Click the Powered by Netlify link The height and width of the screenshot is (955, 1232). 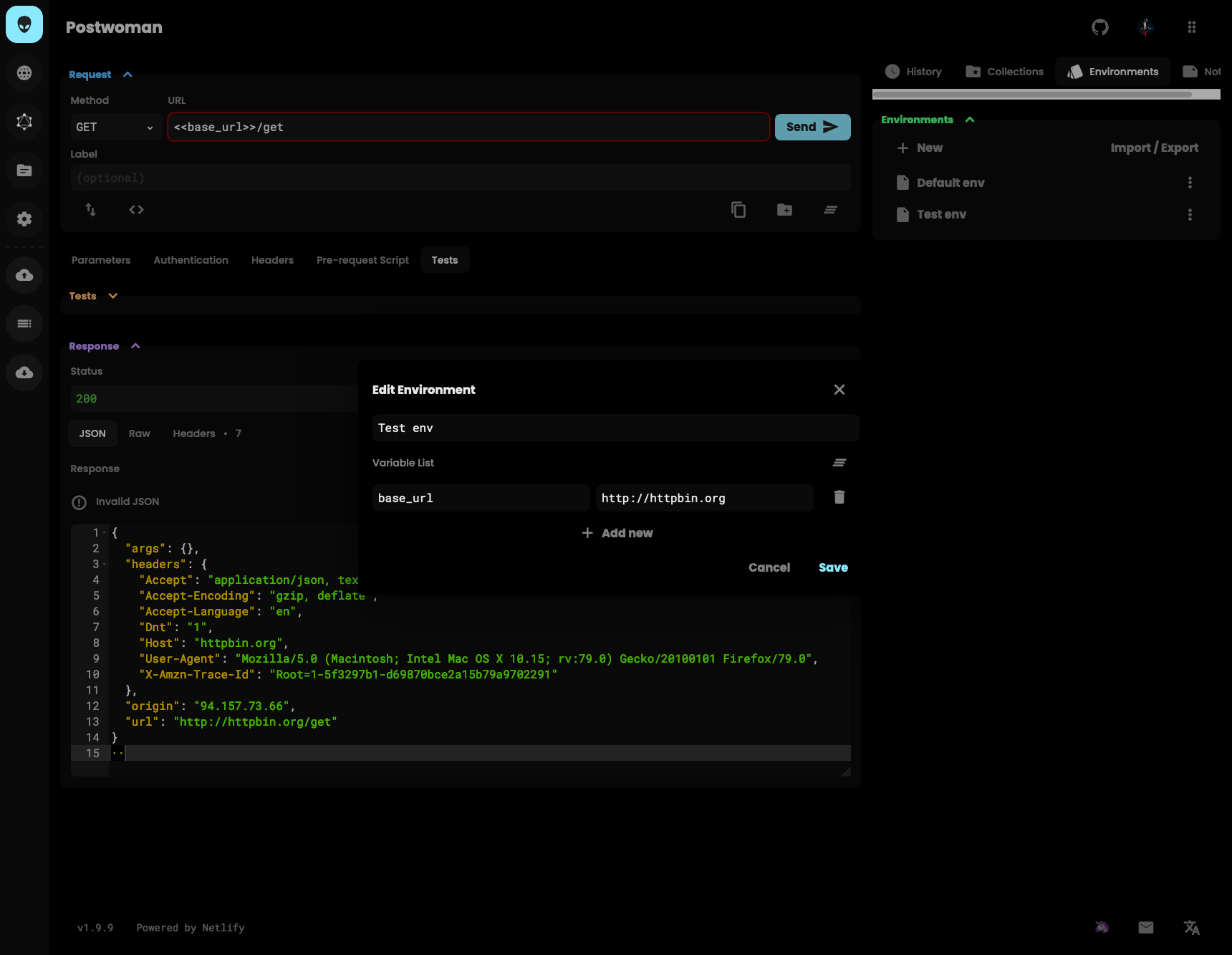(191, 928)
